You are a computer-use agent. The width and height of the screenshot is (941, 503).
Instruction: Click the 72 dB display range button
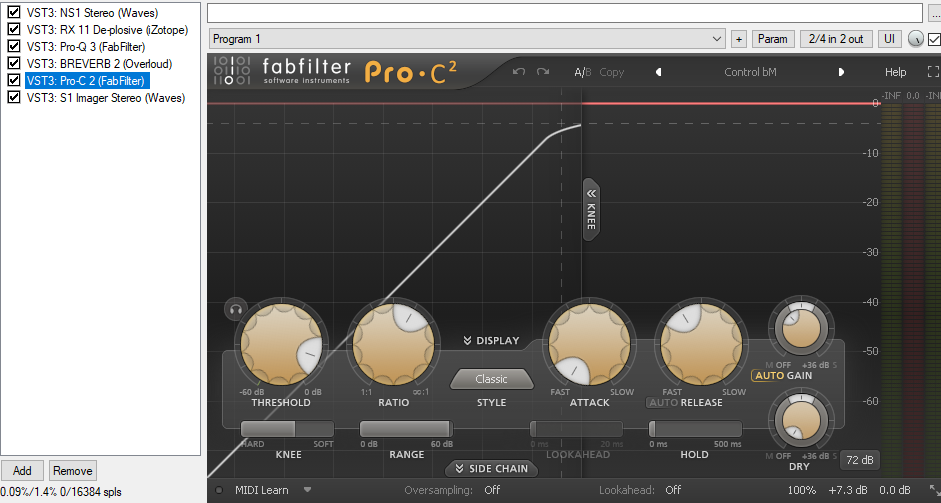pyautogui.click(x=859, y=460)
